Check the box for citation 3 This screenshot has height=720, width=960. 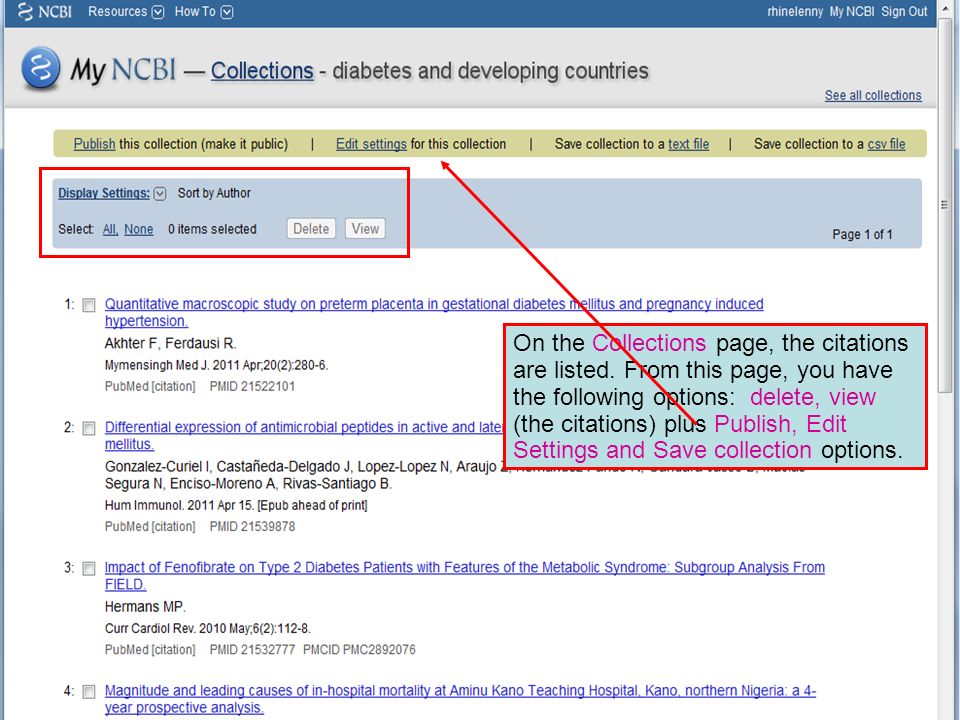pos(89,568)
